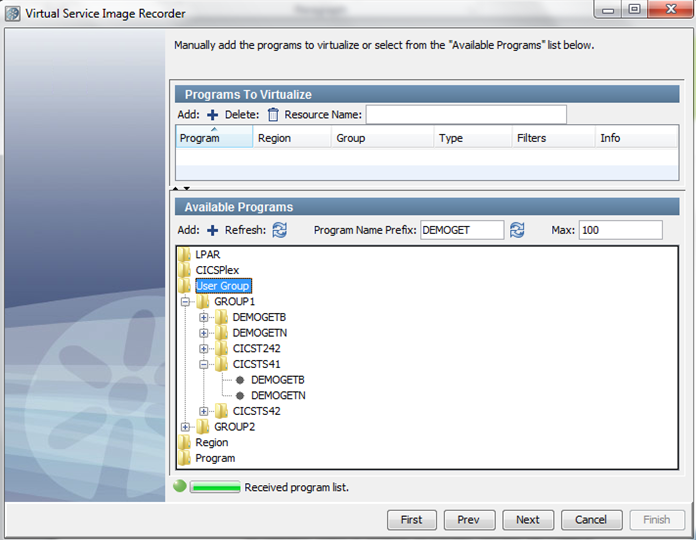Screen dimensions: 696x540
Task: Focus the Resource Name input field
Action: (466, 114)
